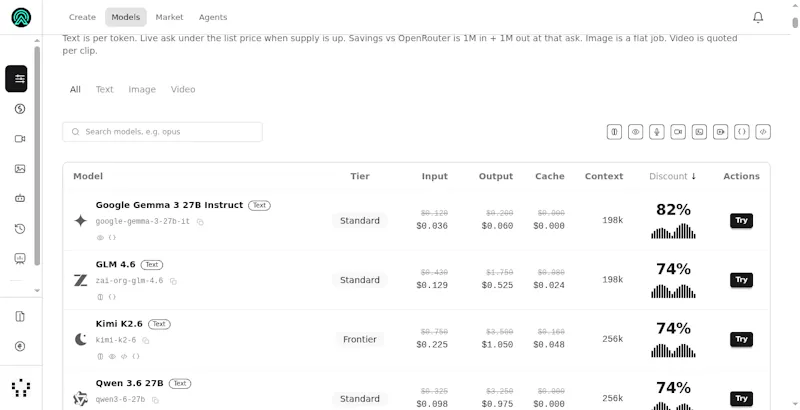Click the sidebar scroll-up arrow
Screen dimensions: 800x410
coord(37,40)
